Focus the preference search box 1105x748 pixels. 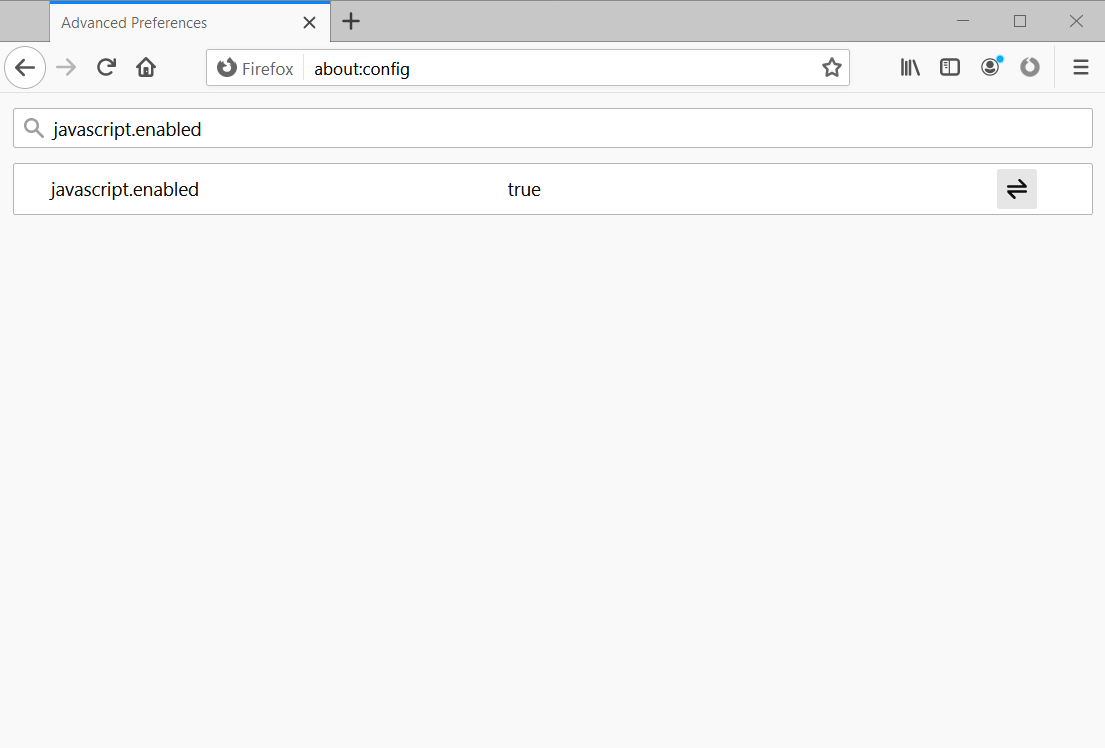pos(560,129)
